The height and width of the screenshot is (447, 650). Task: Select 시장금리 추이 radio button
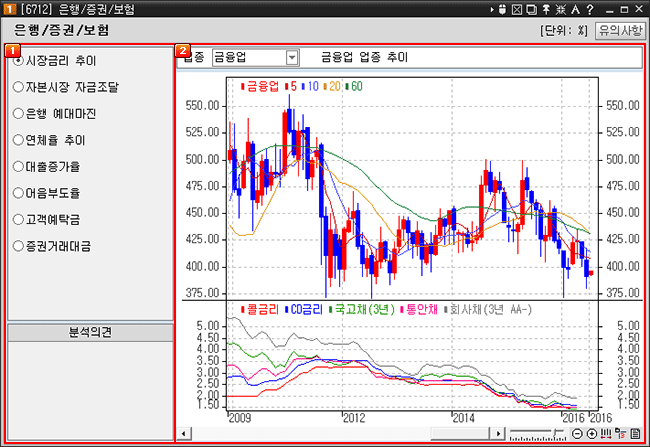click(18, 61)
